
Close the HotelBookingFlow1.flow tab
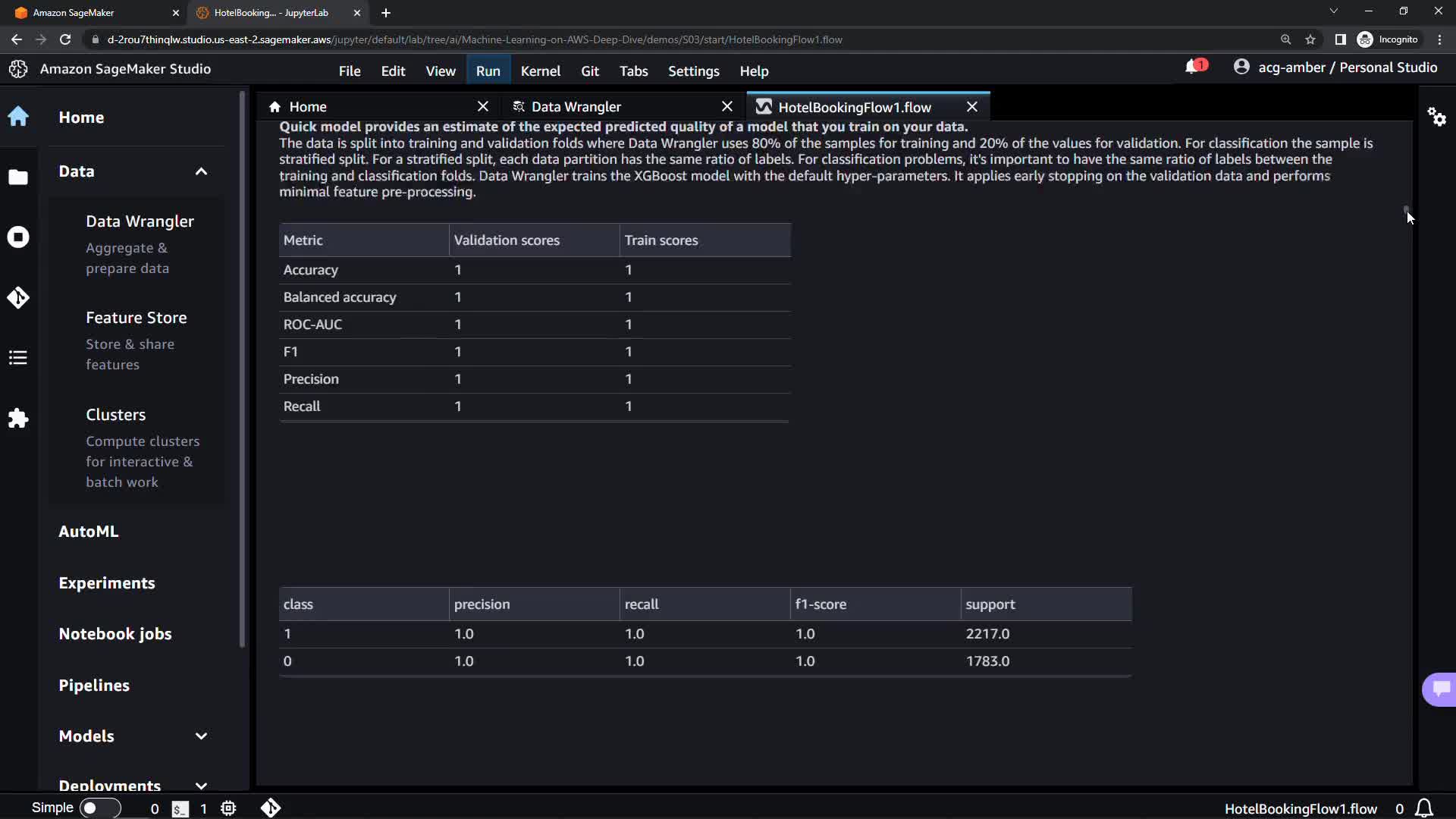[971, 107]
